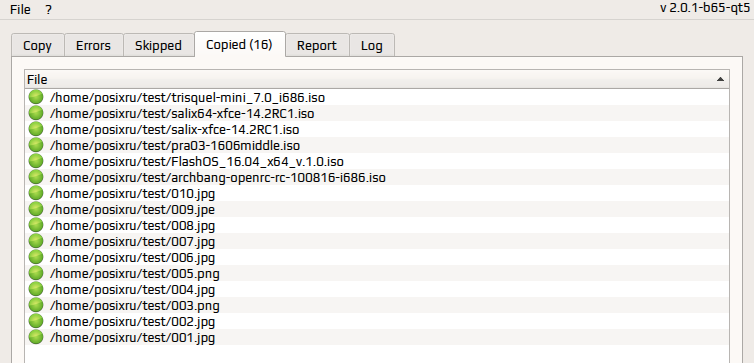Click green icon beside pra03-1606middle.iso
This screenshot has height=363, width=754.
[x=36, y=145]
